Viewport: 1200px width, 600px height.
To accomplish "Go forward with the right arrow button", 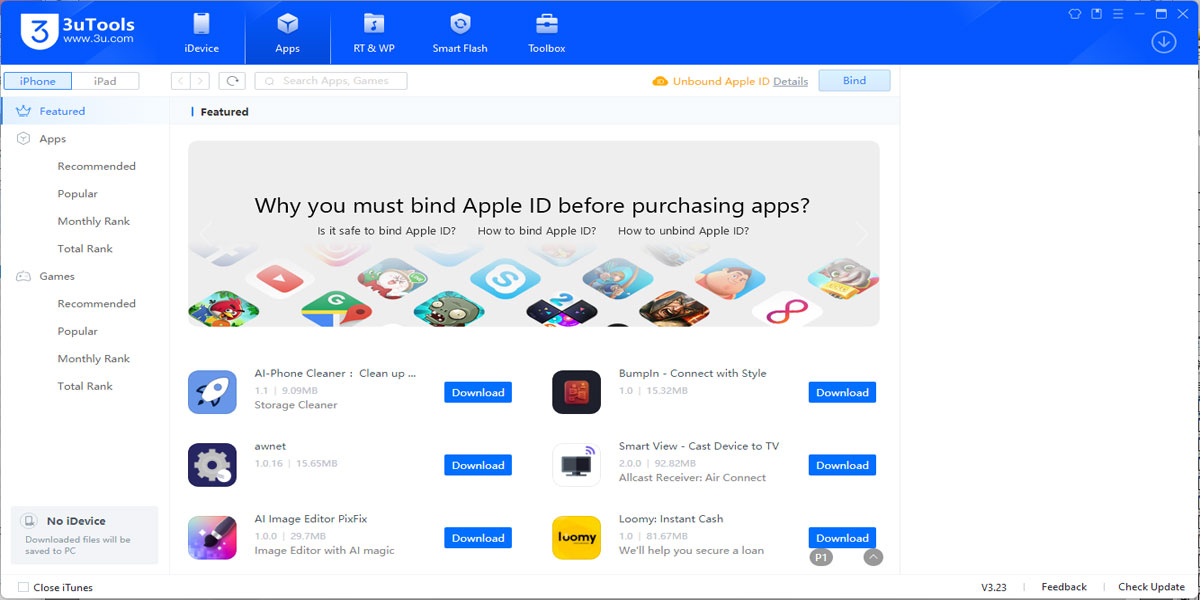I will [200, 81].
